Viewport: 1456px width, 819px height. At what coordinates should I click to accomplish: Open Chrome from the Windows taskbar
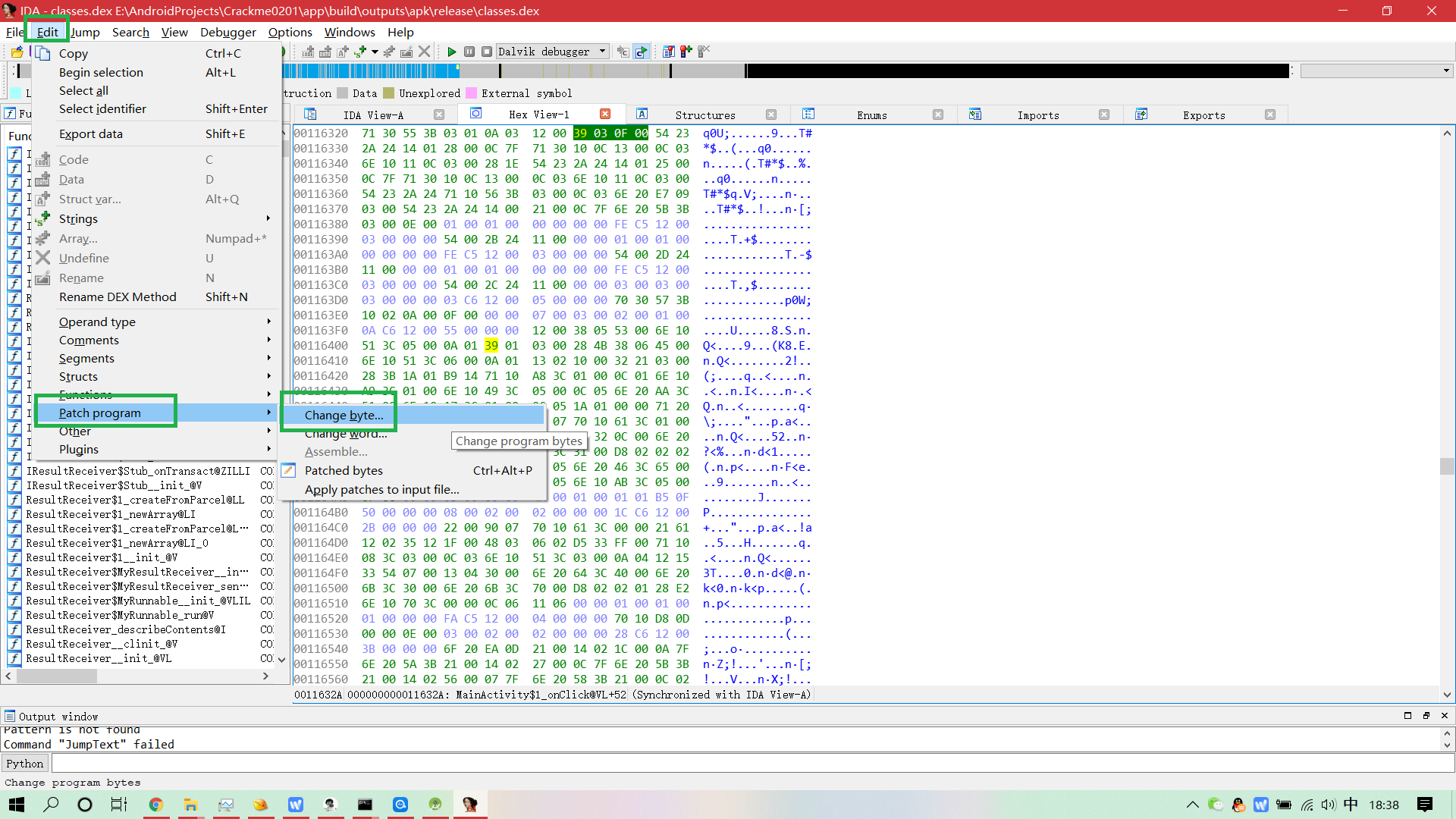(x=155, y=805)
